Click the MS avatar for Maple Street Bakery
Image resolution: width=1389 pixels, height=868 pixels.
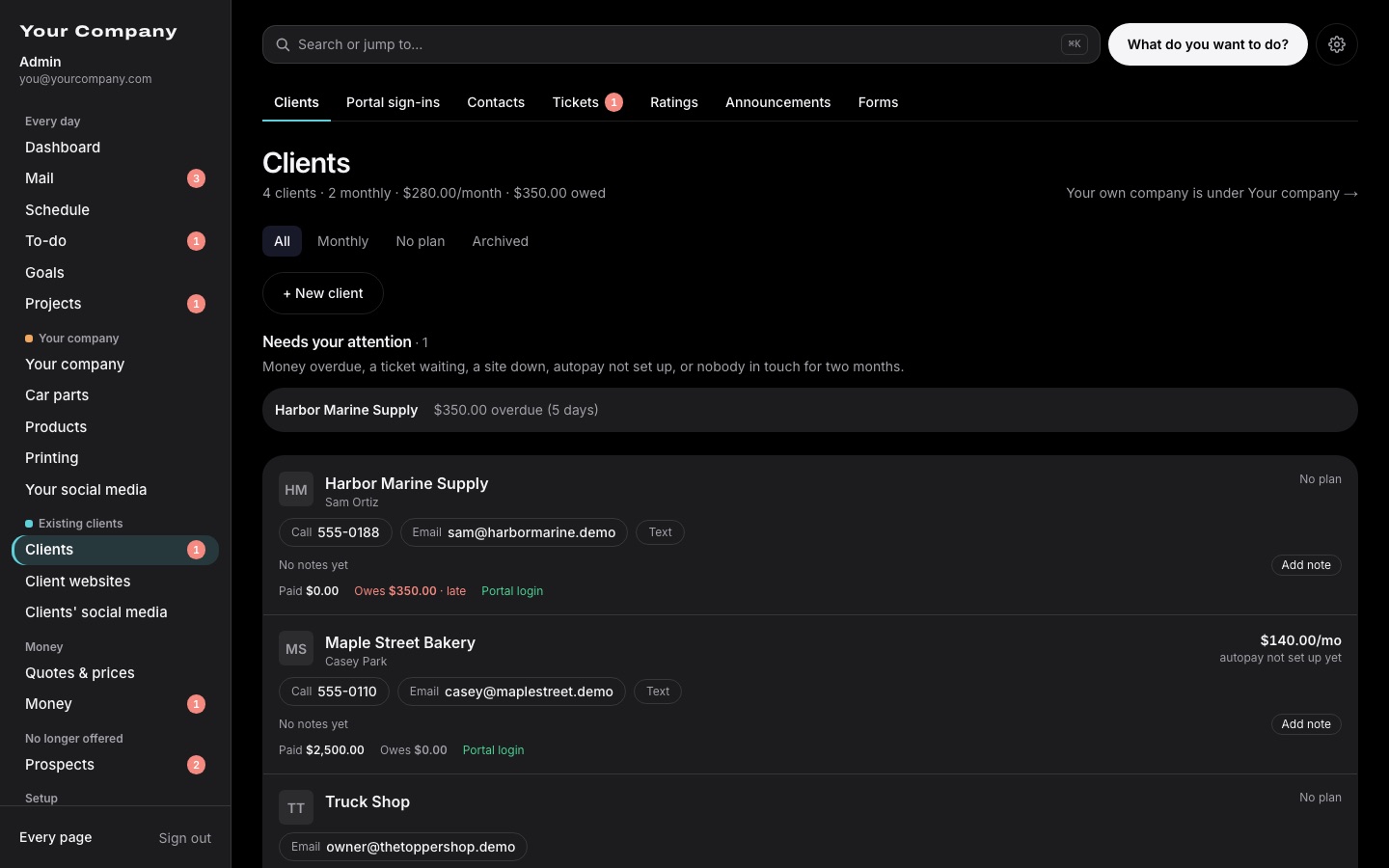[296, 649]
